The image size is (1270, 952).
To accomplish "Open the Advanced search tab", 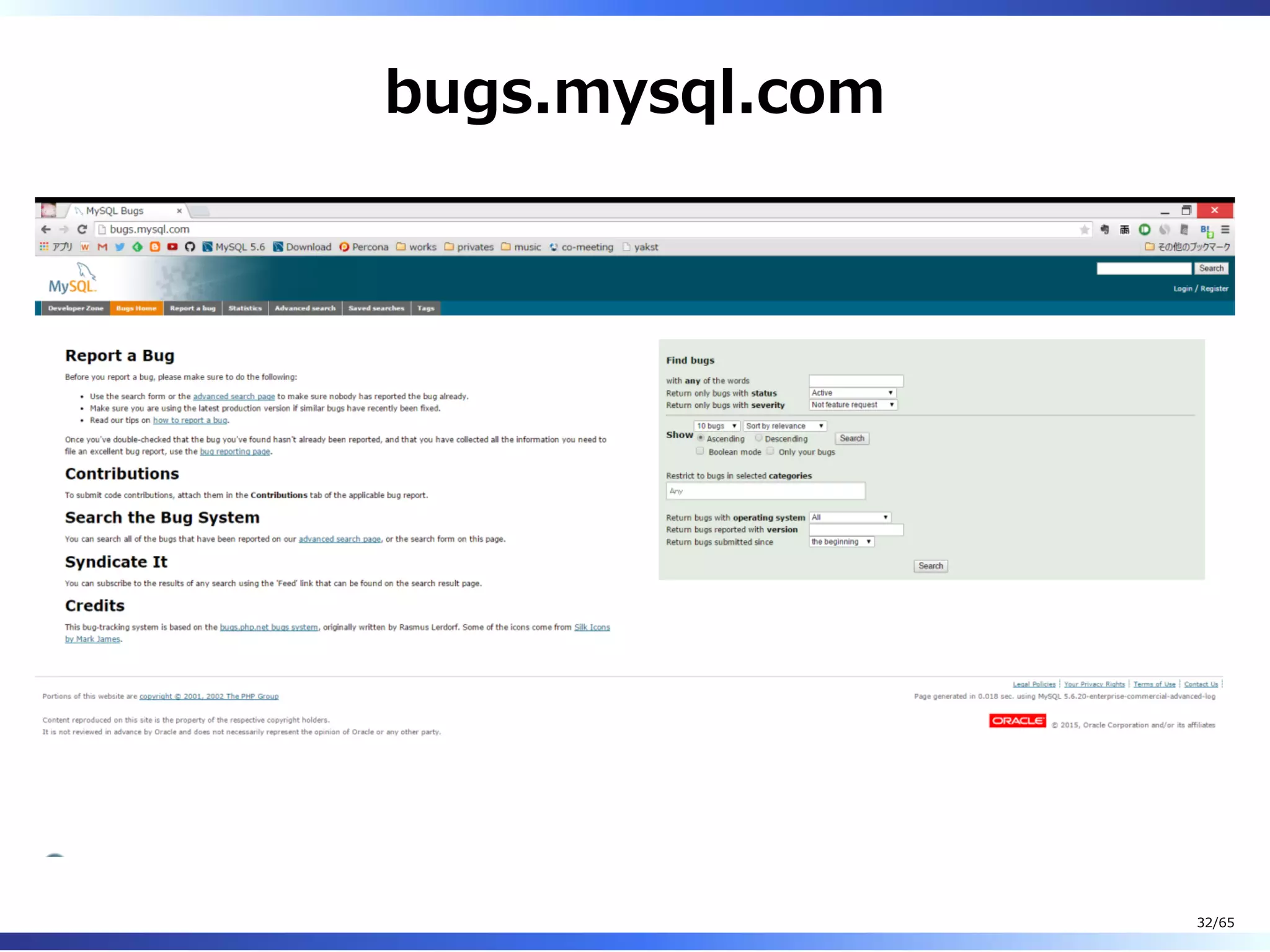I will pos(305,308).
